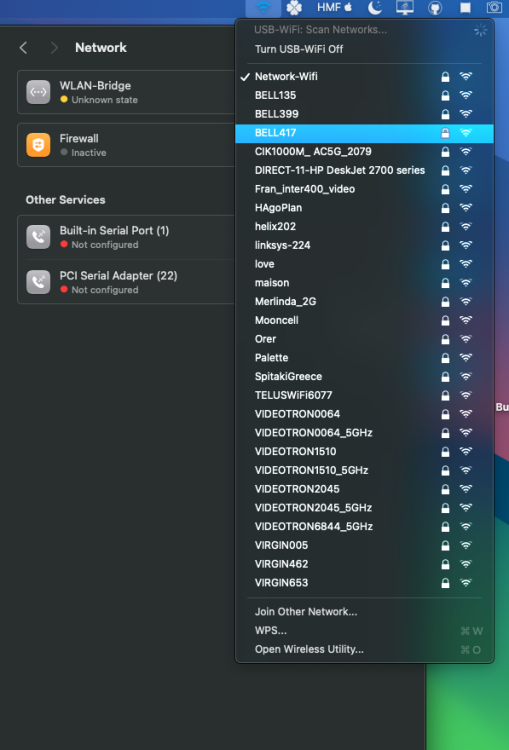Click the orange Firewall shield icon

point(38,145)
